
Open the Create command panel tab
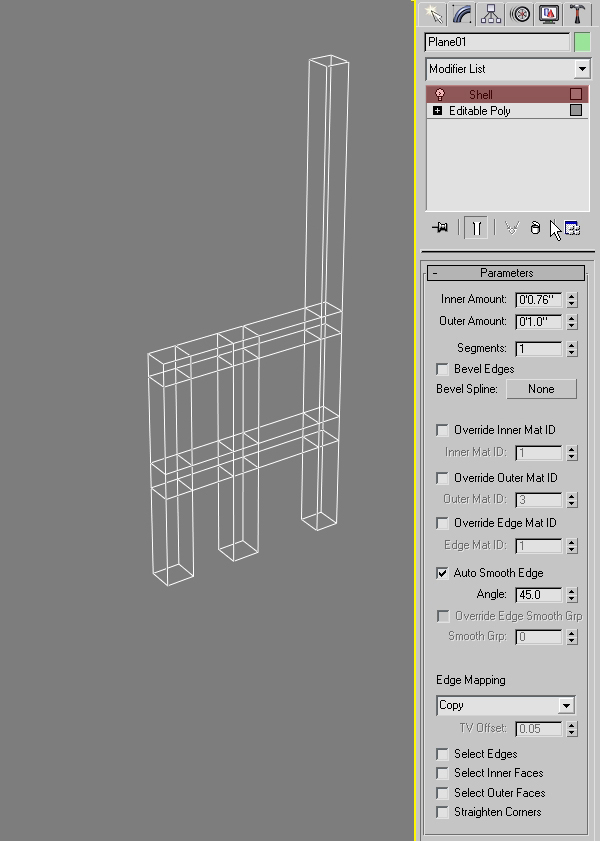click(433, 13)
